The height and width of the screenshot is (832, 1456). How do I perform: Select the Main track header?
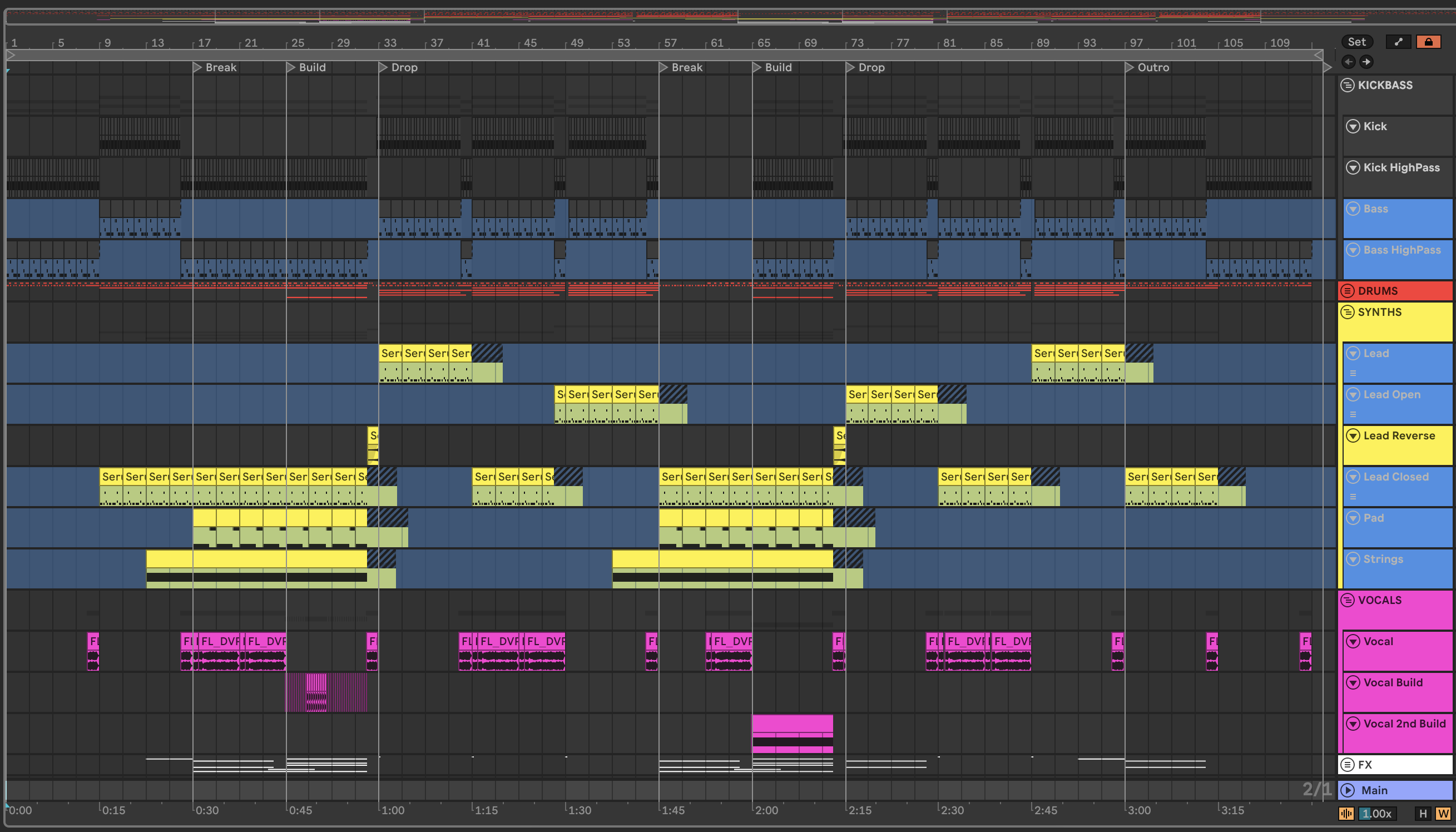1395,790
